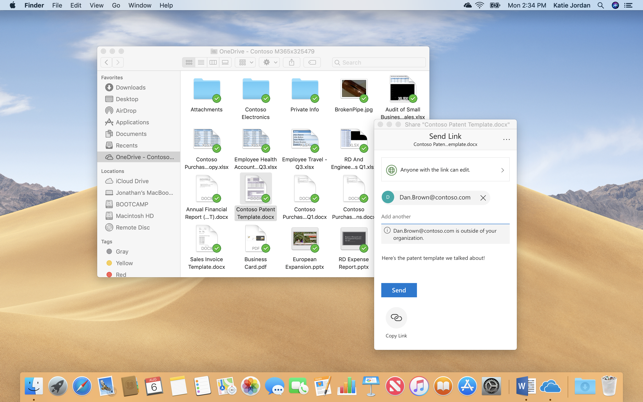Open App Store from the Dock
This screenshot has width=643, height=402.
point(467,386)
